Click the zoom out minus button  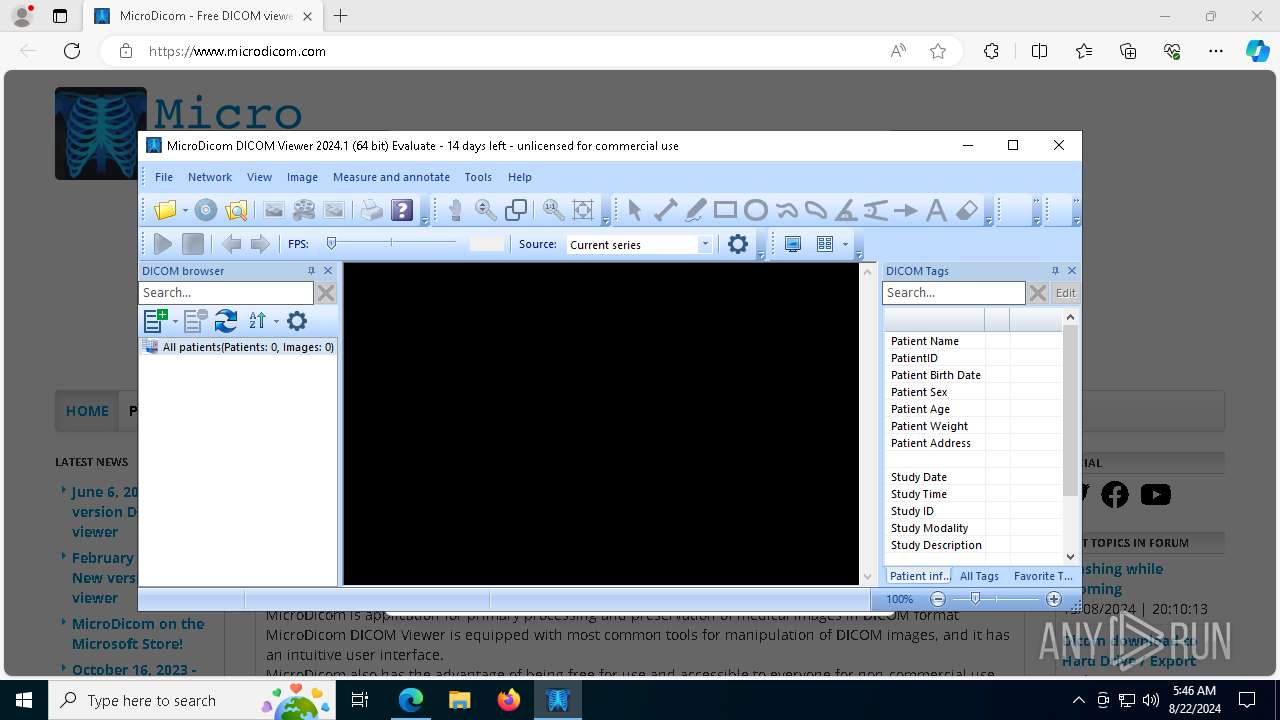938,599
